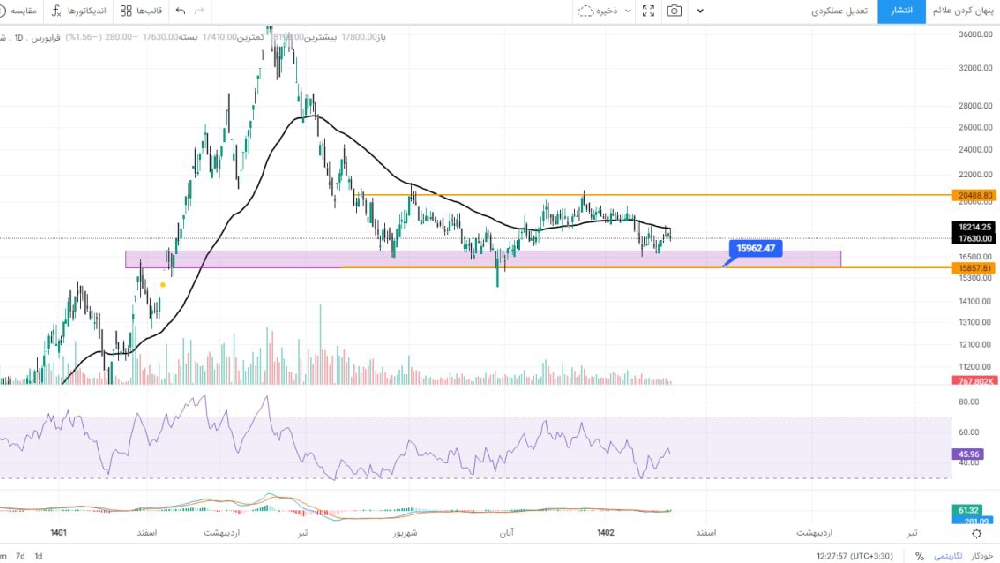1000x563 pixels.
Task: Click the آبان month label on time axis
Action: coord(506,532)
